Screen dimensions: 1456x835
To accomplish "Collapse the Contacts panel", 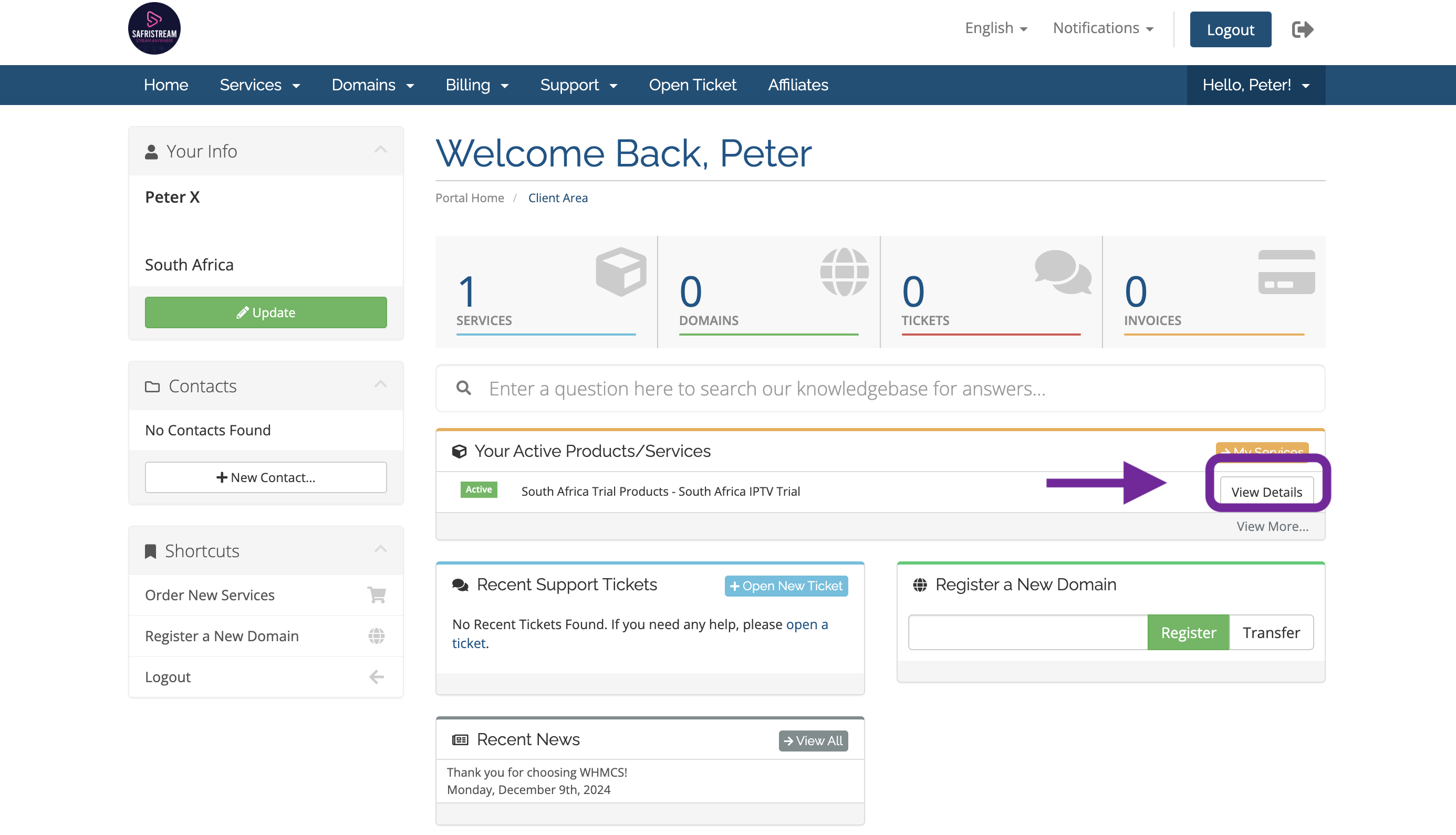I will point(380,384).
